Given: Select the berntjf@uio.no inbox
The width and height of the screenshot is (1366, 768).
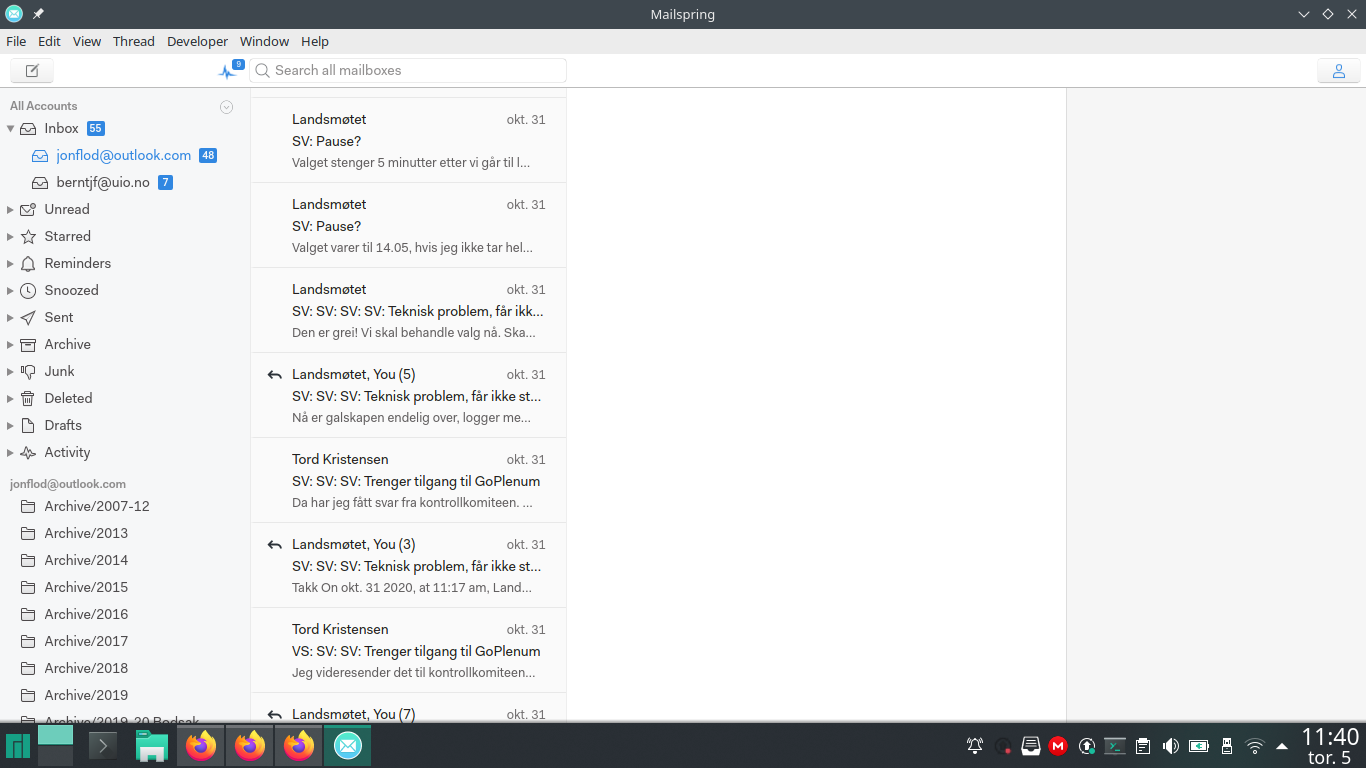Looking at the screenshot, I should click(102, 182).
